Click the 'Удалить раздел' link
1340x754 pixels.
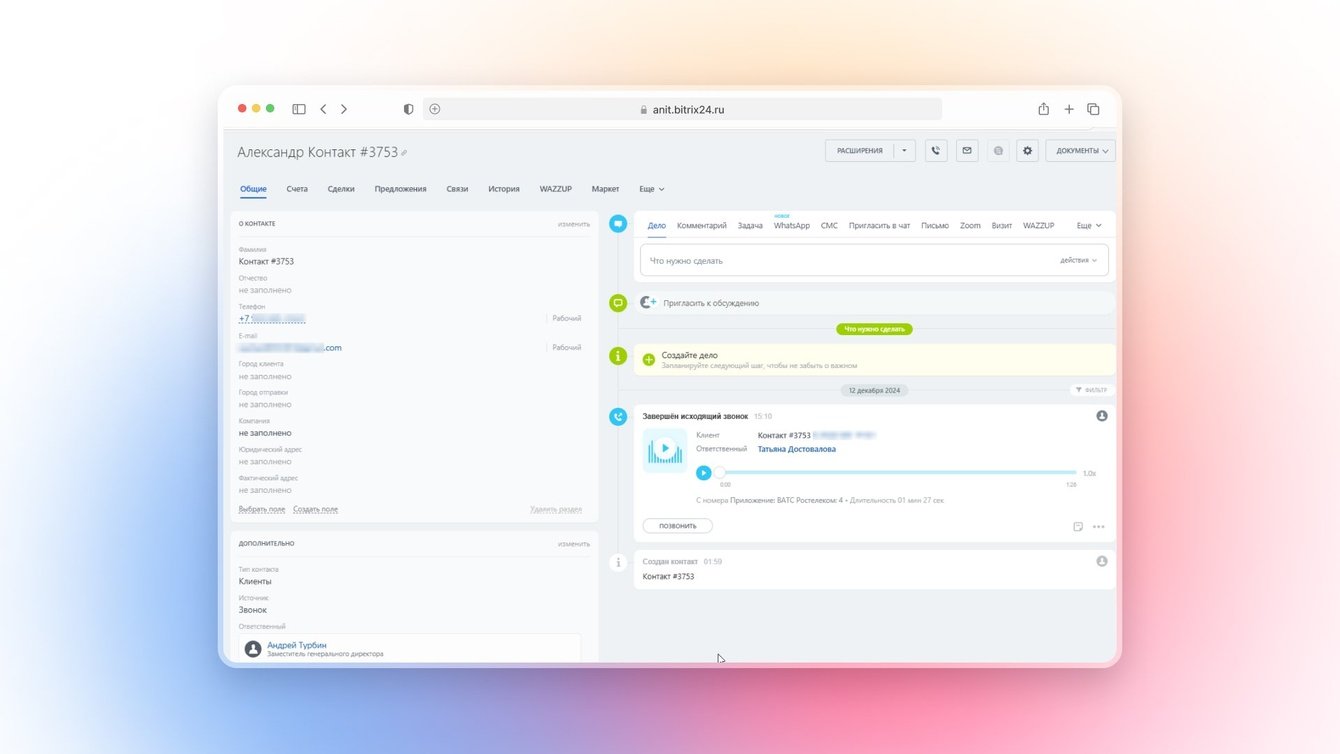pyautogui.click(x=556, y=509)
